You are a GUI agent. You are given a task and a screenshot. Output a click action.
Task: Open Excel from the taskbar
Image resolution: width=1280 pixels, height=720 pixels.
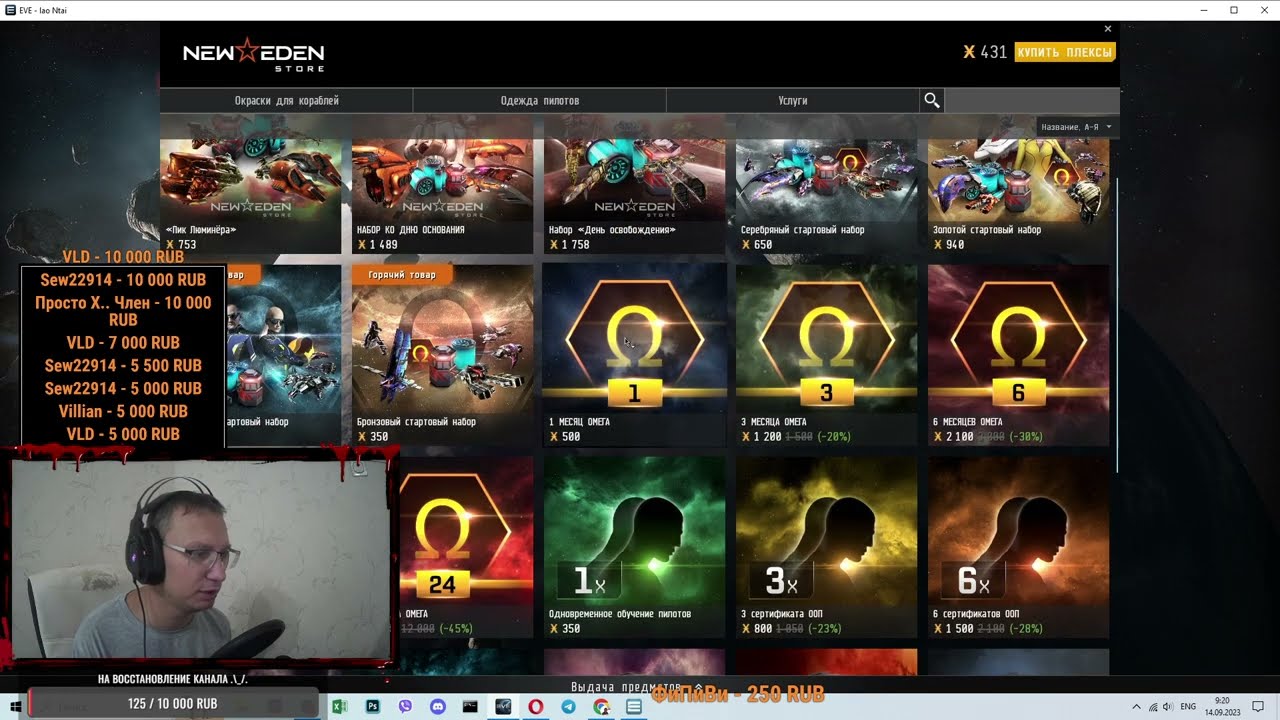point(339,706)
